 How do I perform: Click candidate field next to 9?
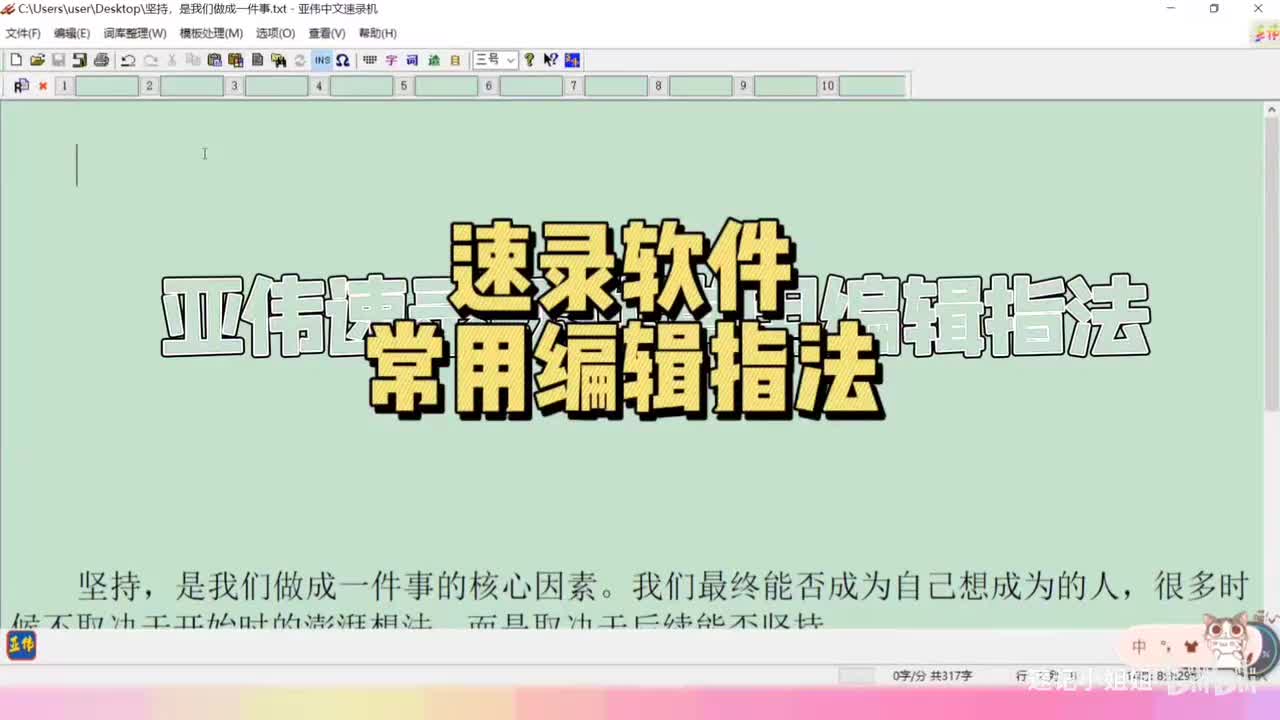[x=786, y=86]
